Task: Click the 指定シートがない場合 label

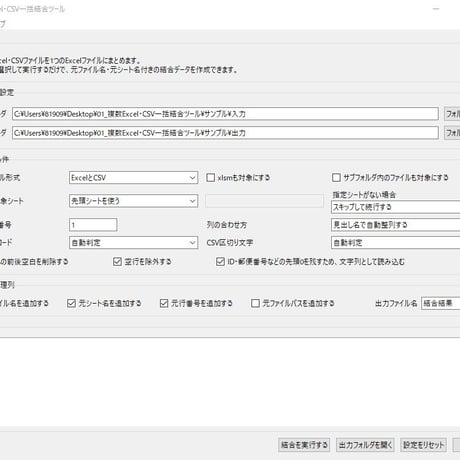Action: coord(364,195)
